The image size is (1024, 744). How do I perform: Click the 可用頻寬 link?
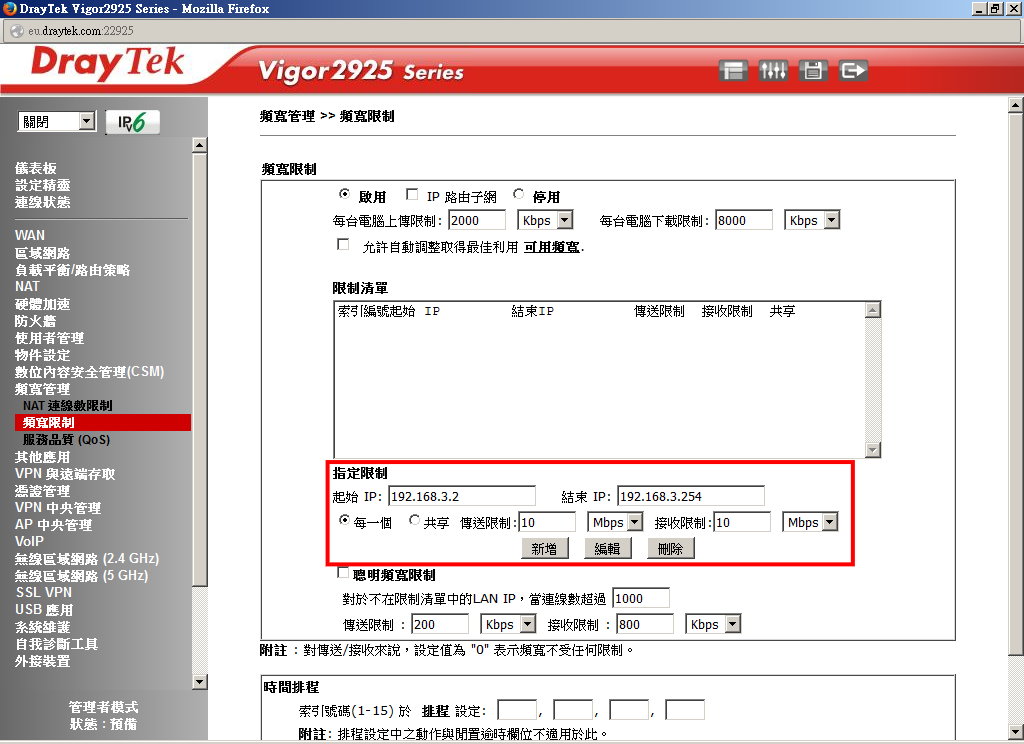pyautogui.click(x=552, y=246)
